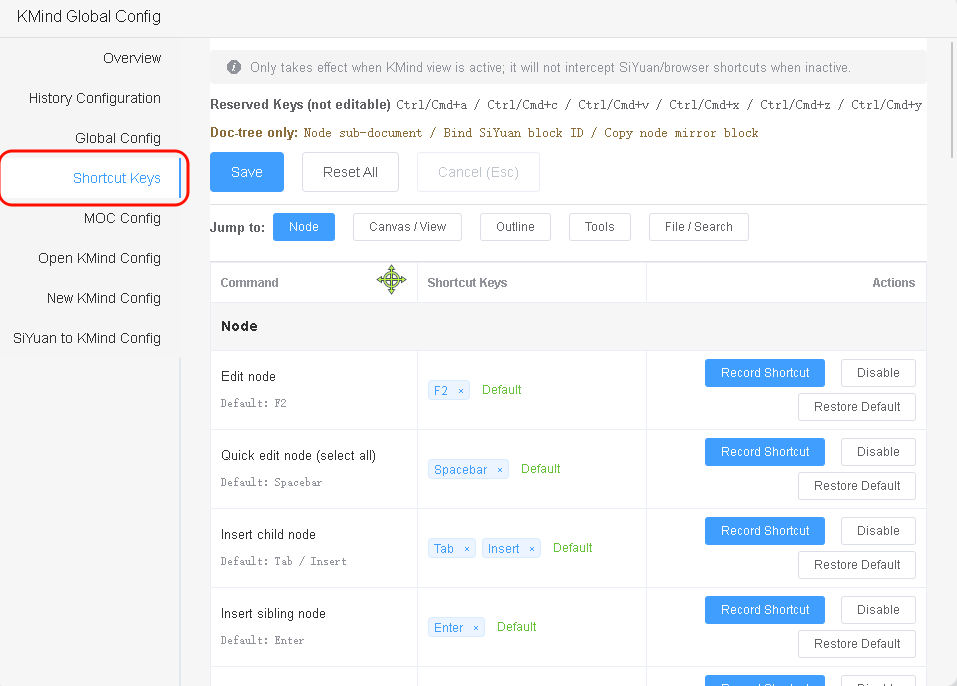
Task: Go to Global Config
Action: point(118,138)
